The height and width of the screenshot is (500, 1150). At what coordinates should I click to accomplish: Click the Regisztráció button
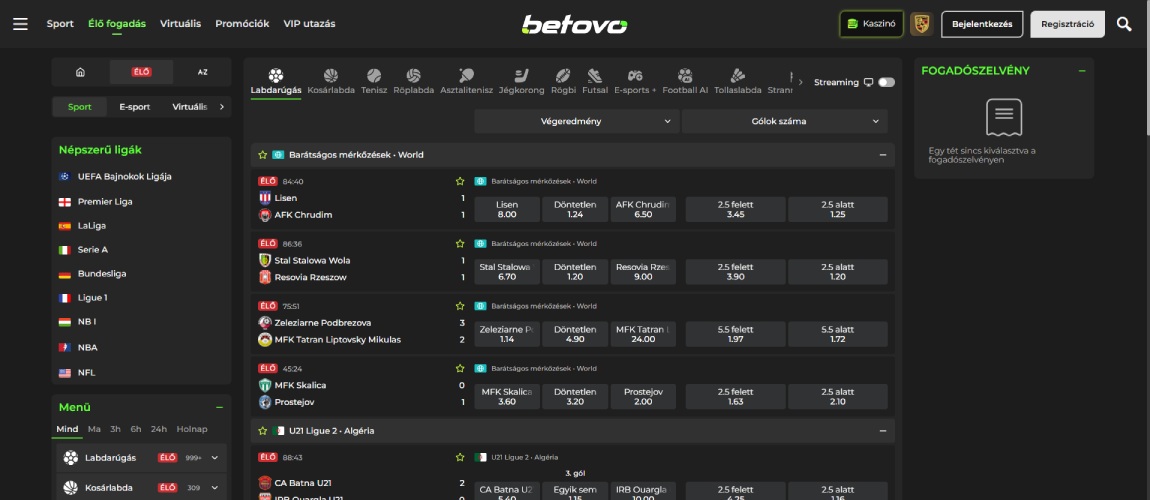click(1067, 24)
